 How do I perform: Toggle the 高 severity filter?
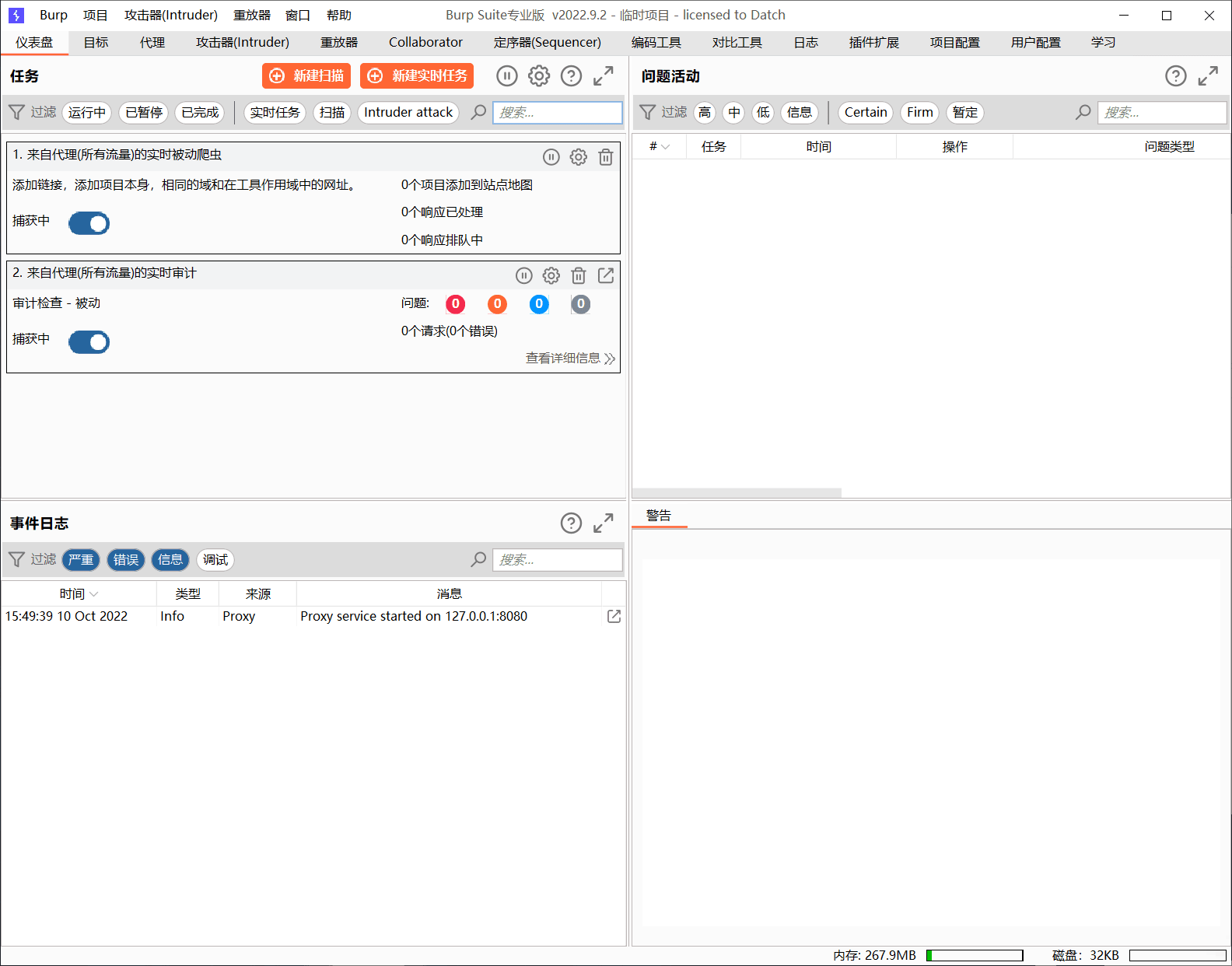pos(705,113)
